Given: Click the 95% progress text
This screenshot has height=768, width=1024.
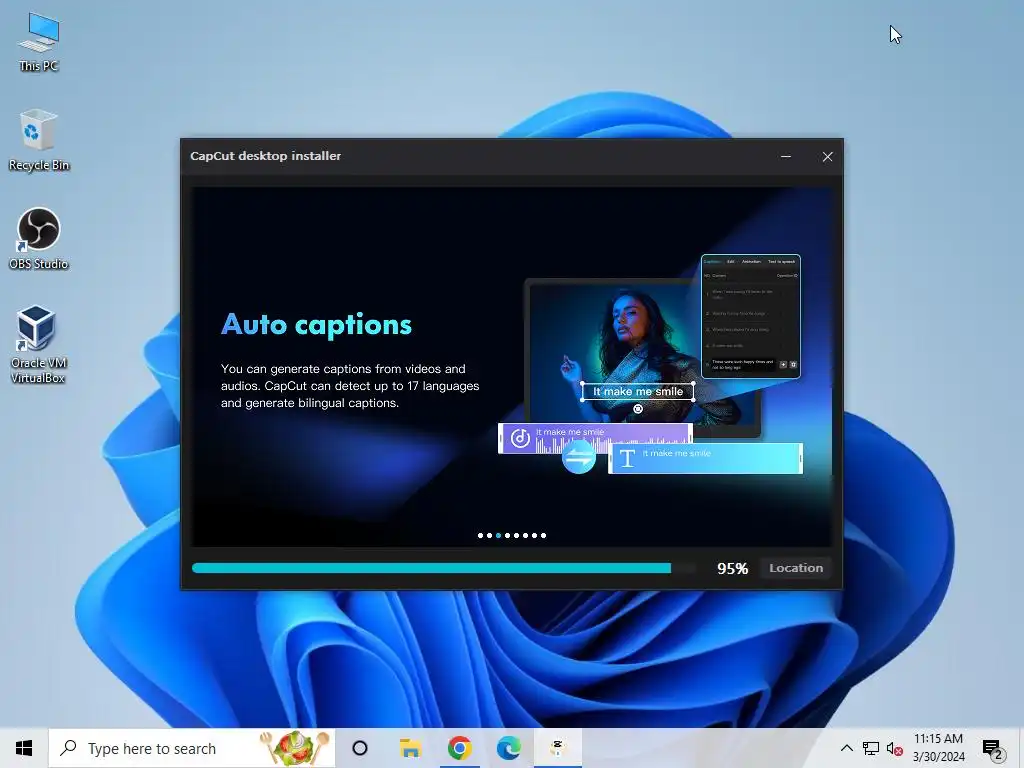Looking at the screenshot, I should tap(732, 569).
